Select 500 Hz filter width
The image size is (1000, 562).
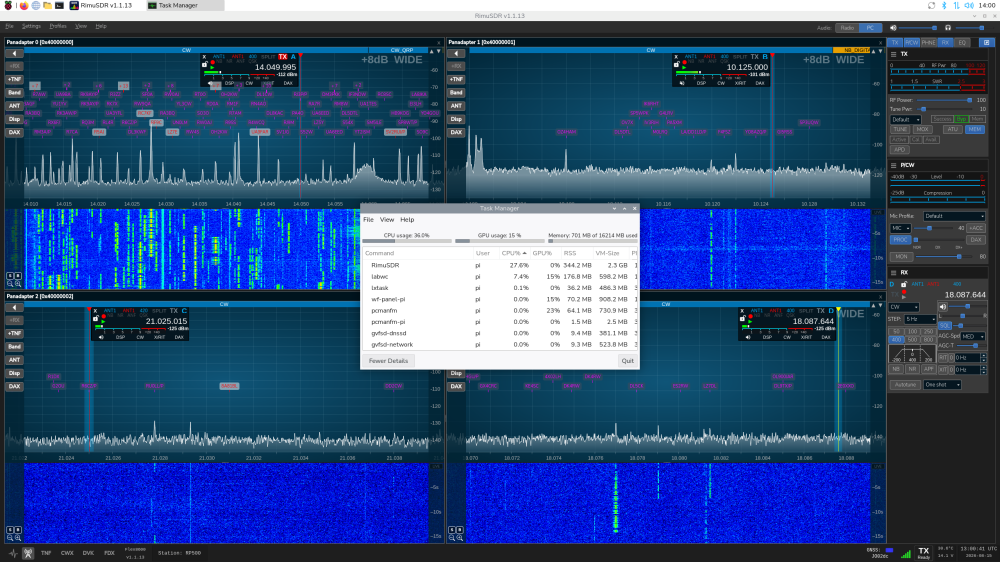913,340
